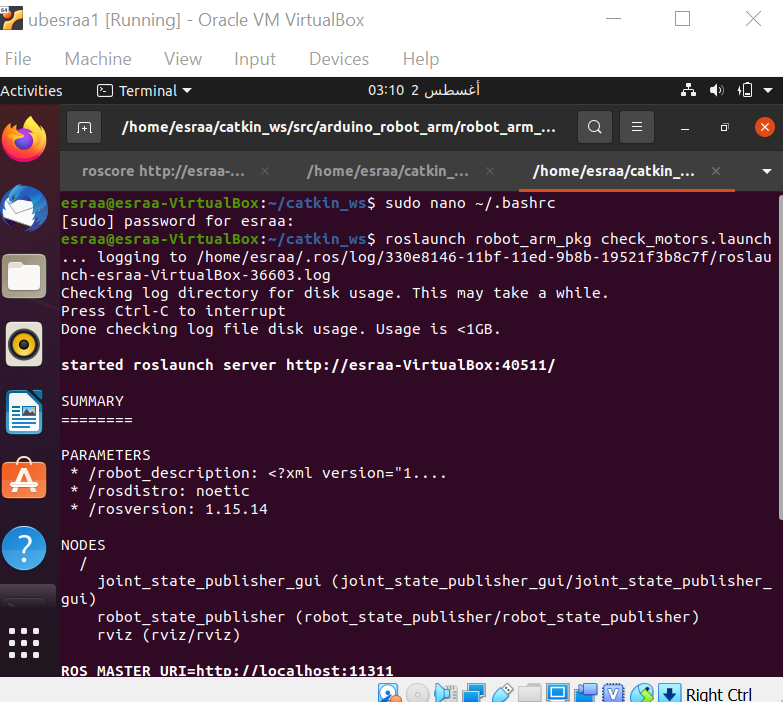Image resolution: width=783 pixels, height=702 pixels.
Task: Click the mouse integration status icon
Action: (642, 694)
